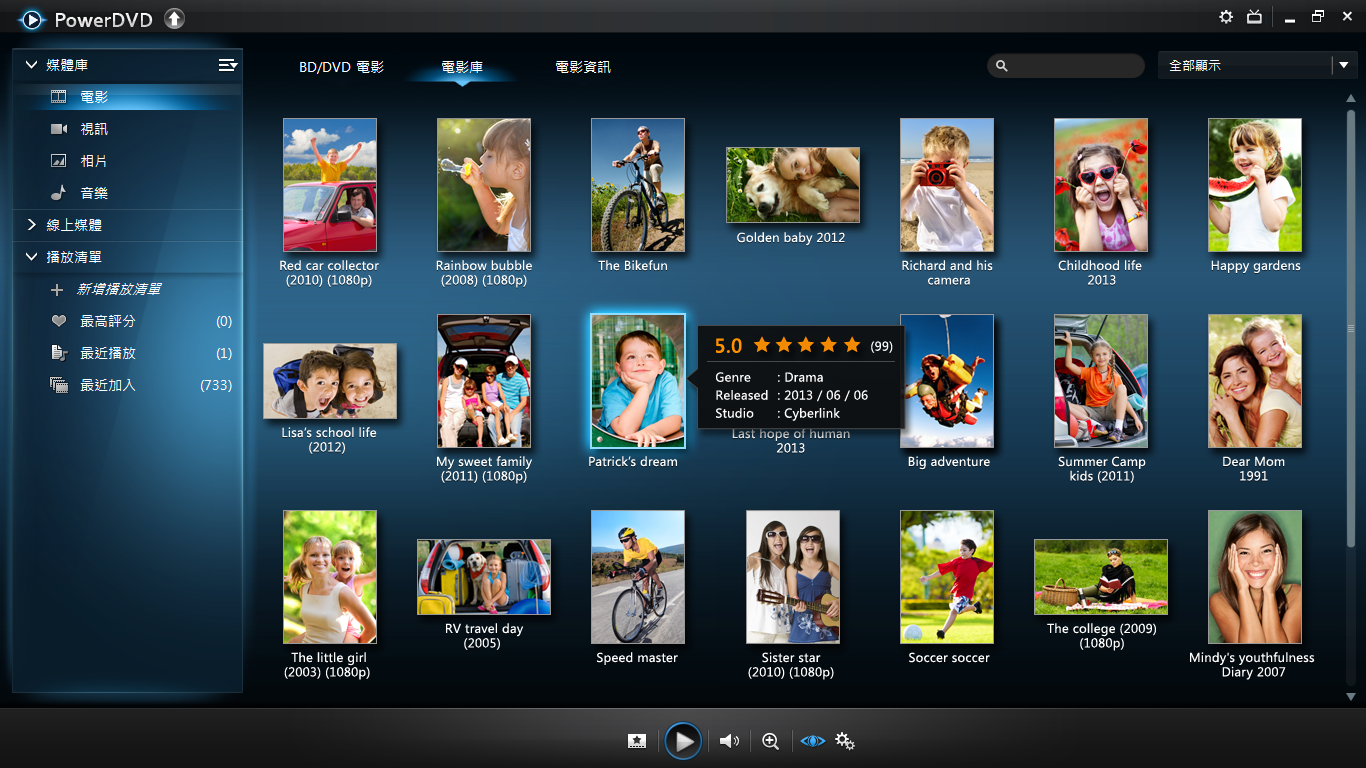Select Happy gardens movie poster
1366x768 pixels.
click(x=1255, y=185)
